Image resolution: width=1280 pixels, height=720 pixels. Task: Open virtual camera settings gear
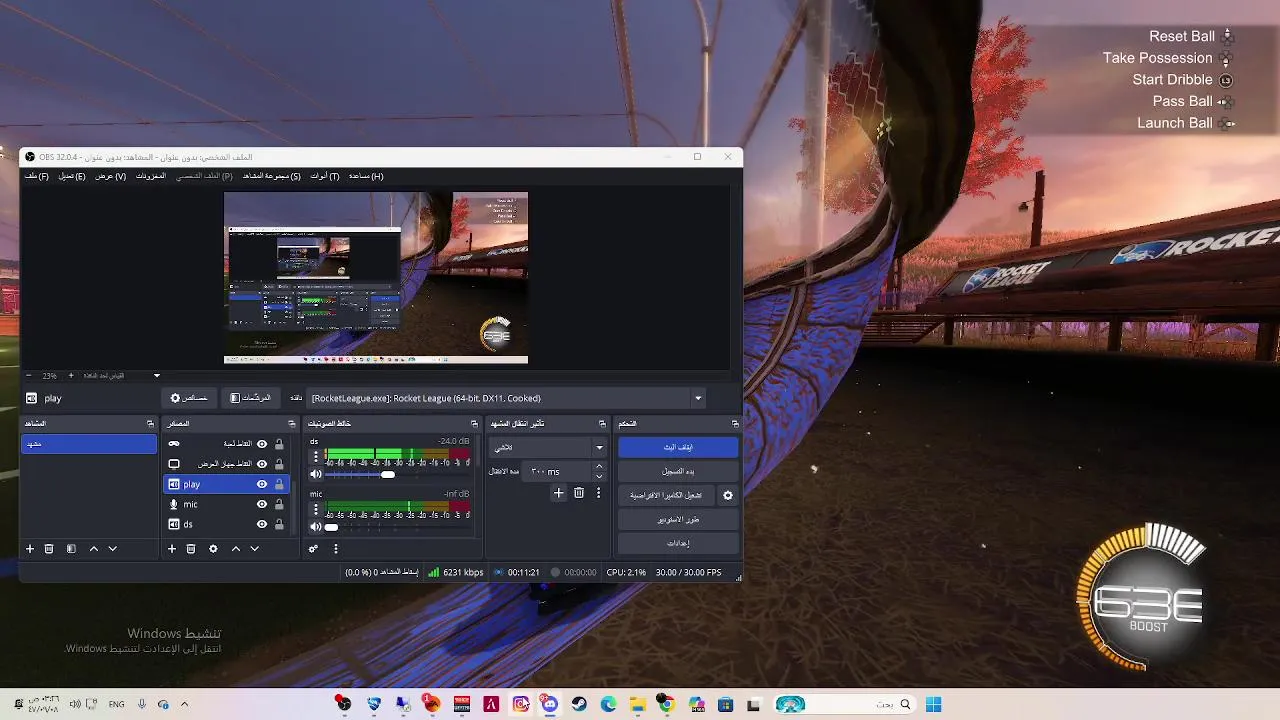pyautogui.click(x=728, y=495)
